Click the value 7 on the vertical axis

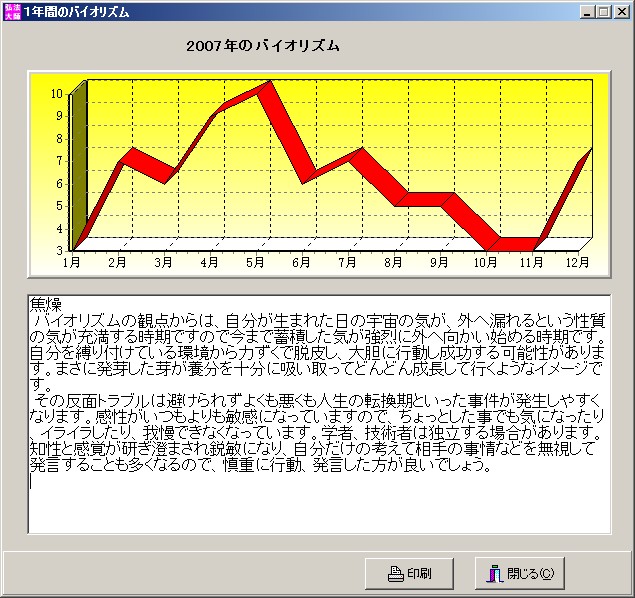pyautogui.click(x=60, y=161)
